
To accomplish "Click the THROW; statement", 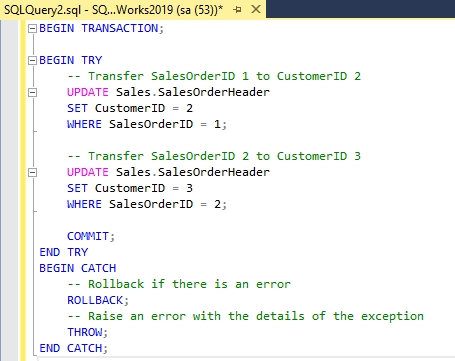I will [x=88, y=332].
